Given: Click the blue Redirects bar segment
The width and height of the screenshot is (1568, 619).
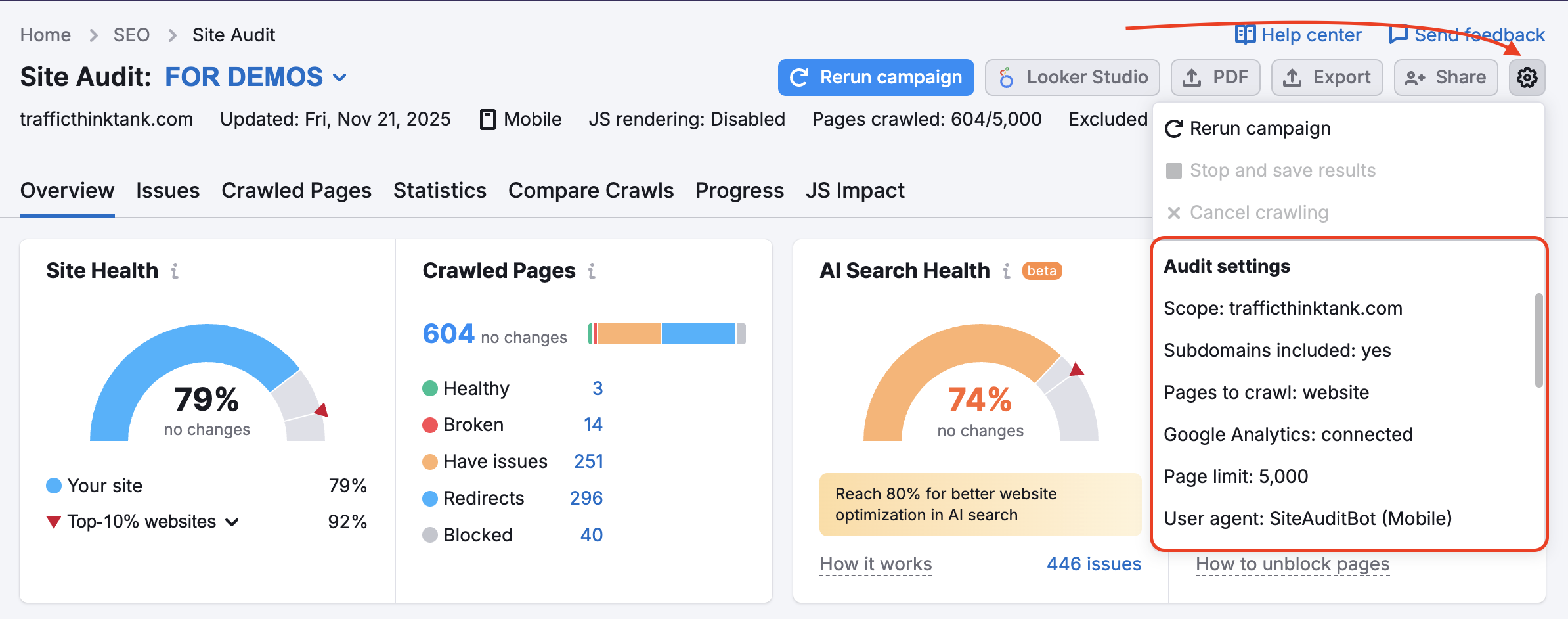Looking at the screenshot, I should tap(698, 334).
